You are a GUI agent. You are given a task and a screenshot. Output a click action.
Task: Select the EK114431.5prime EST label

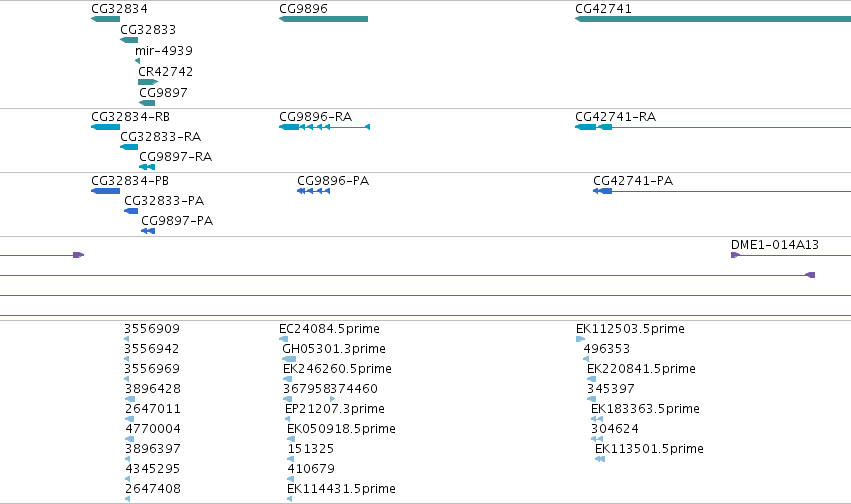point(341,489)
